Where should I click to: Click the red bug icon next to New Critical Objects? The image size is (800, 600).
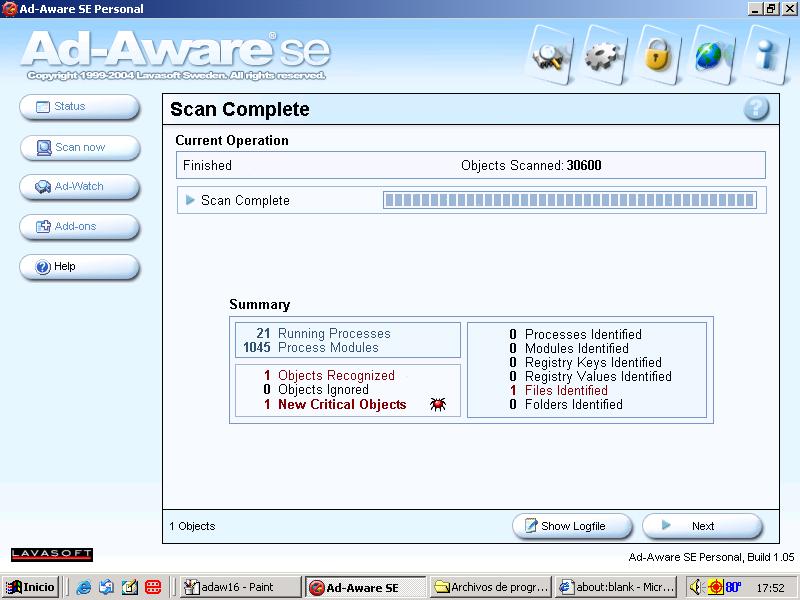438,405
